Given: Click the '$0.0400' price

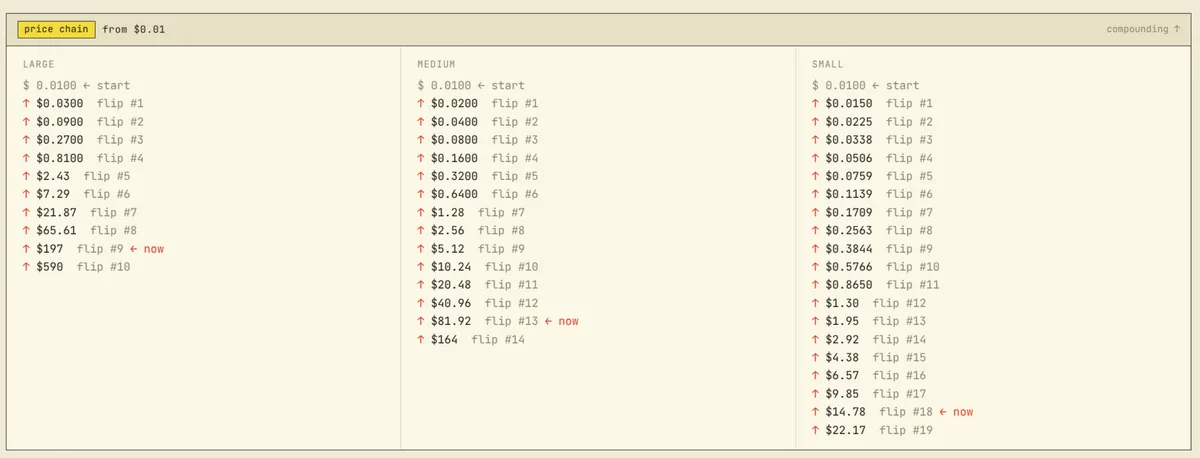Looking at the screenshot, I should 454,121.
